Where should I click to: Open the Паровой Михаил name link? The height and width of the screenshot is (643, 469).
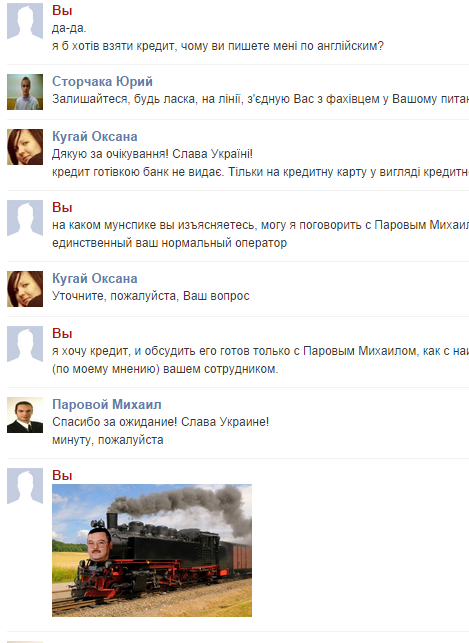(107, 404)
